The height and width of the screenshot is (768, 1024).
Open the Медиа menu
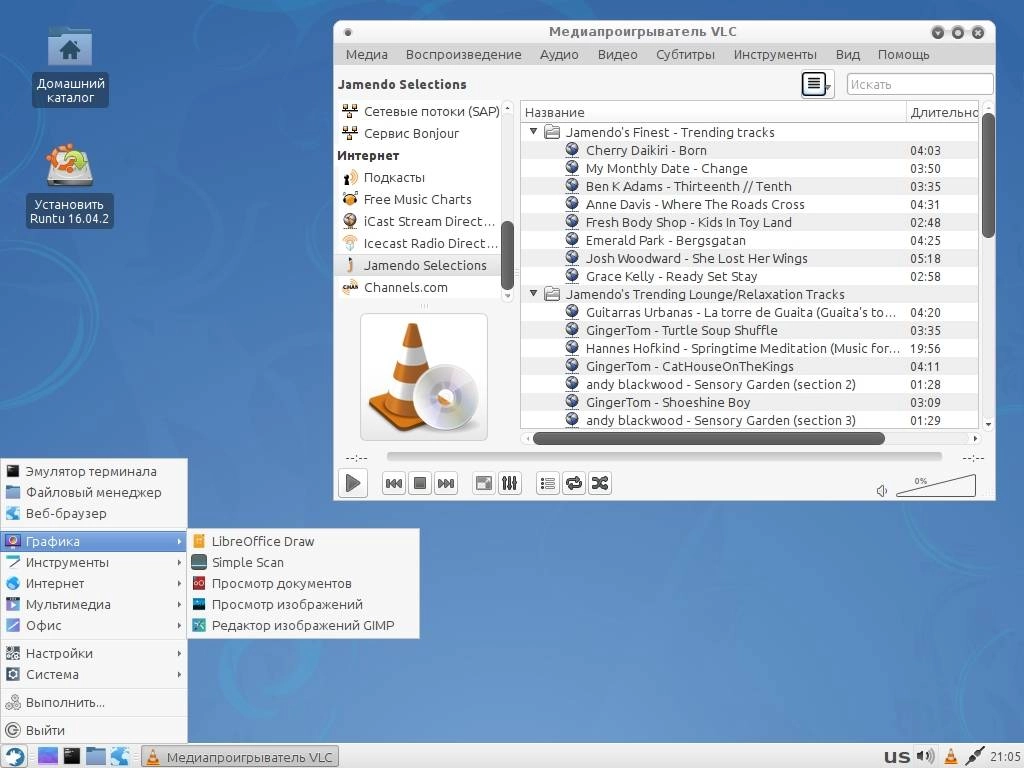pyautogui.click(x=366, y=55)
